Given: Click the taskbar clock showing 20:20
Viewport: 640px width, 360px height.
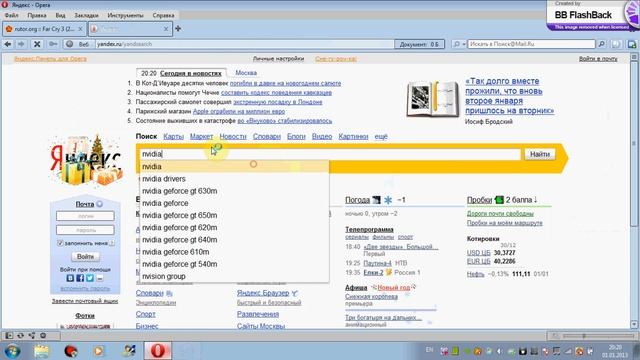Looking at the screenshot, I should click(614, 351).
